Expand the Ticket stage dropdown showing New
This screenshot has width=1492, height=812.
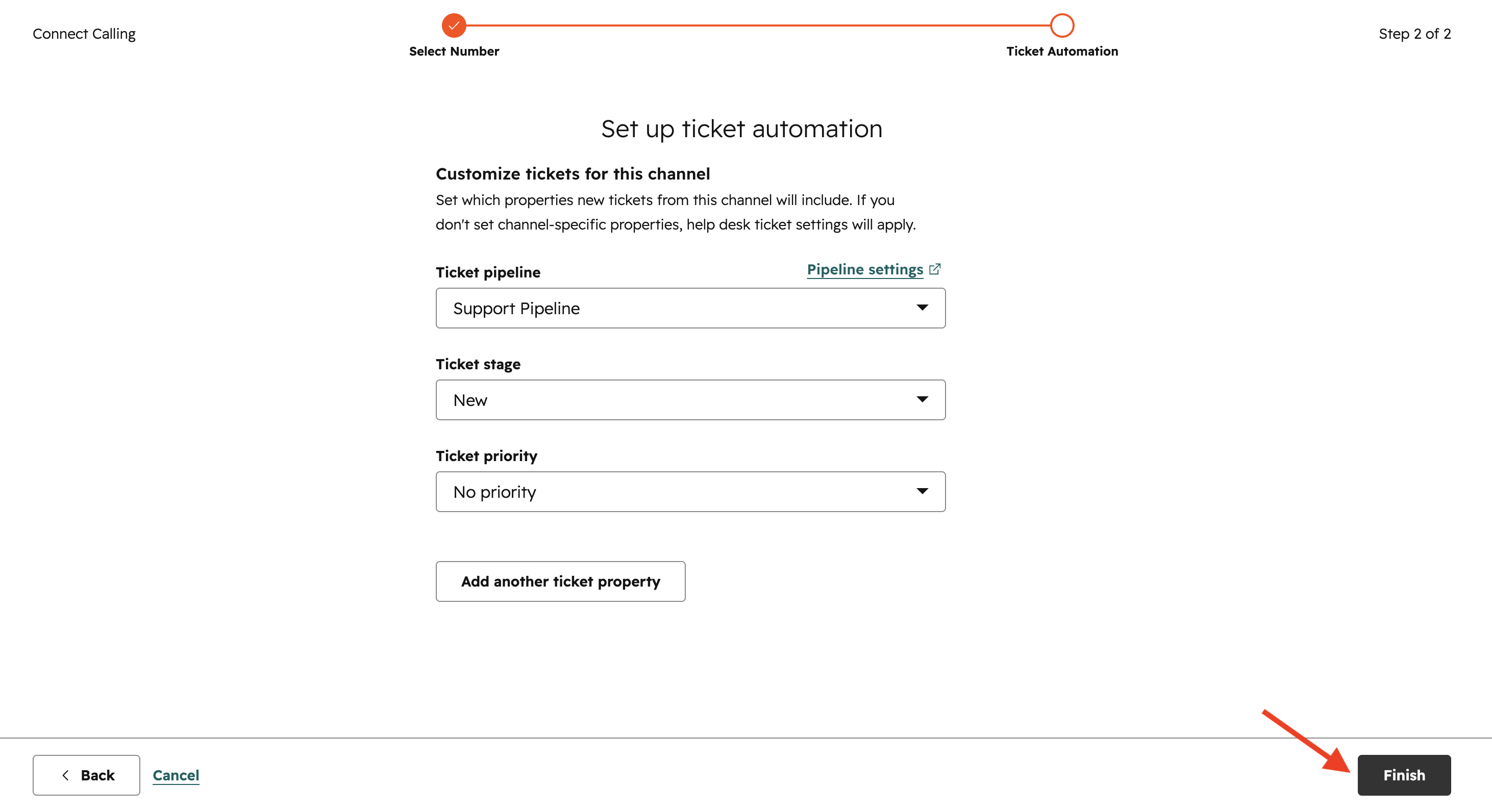[x=689, y=400]
